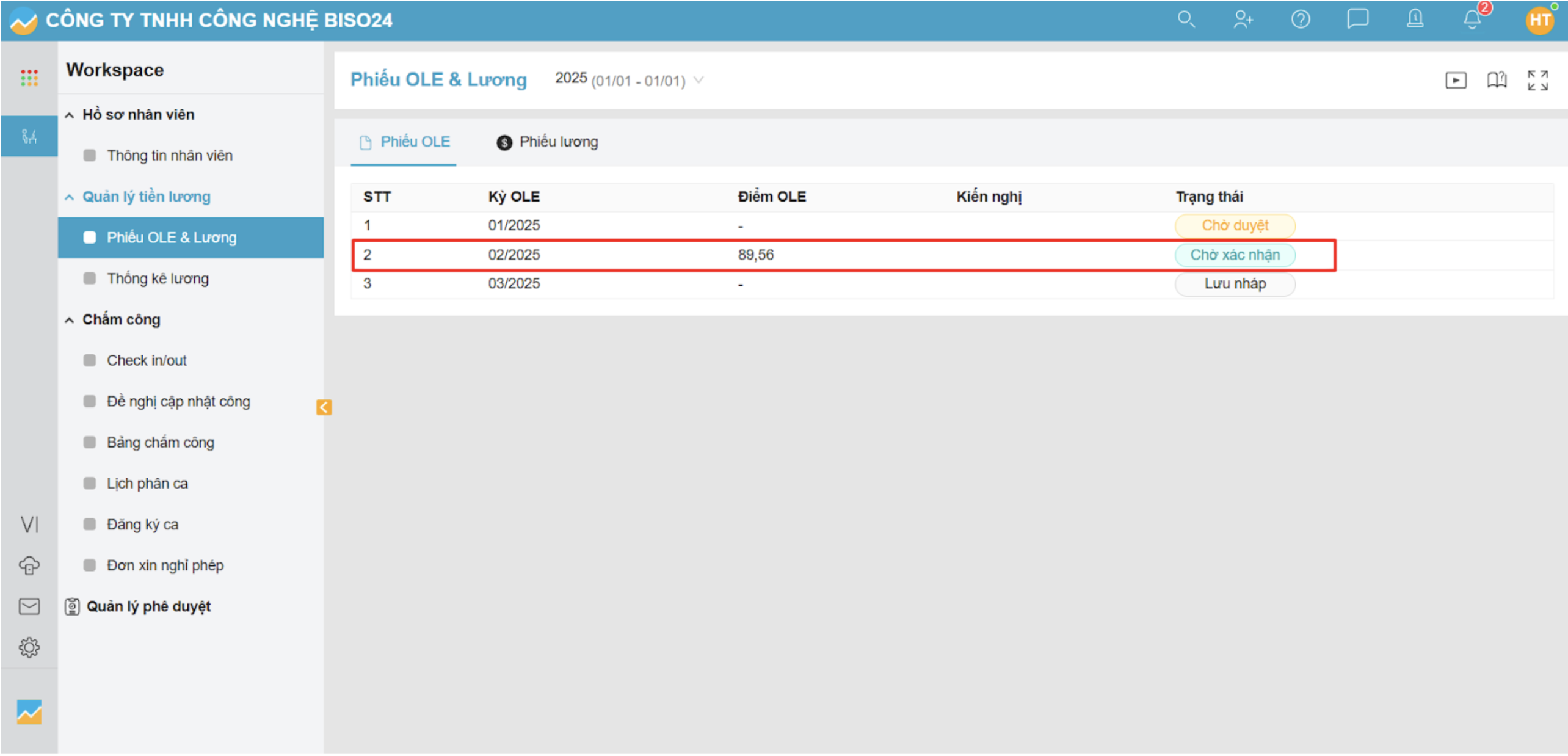Viewport: 1568px width, 756px height.
Task: Toggle fullscreen expand icon
Action: click(1537, 80)
